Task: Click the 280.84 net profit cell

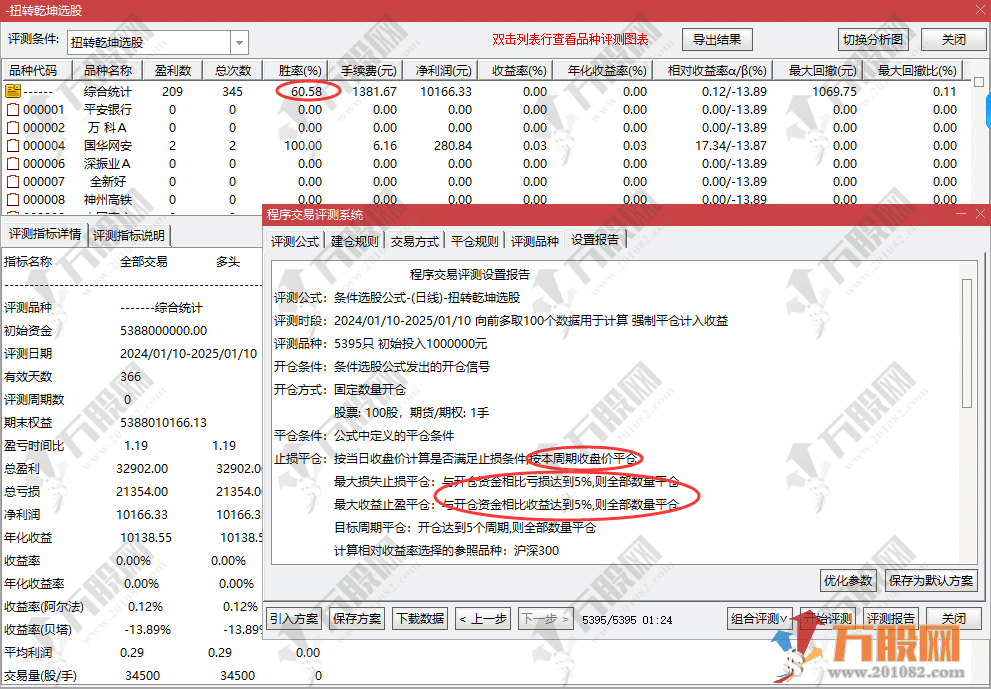Action: pyautogui.click(x=453, y=145)
